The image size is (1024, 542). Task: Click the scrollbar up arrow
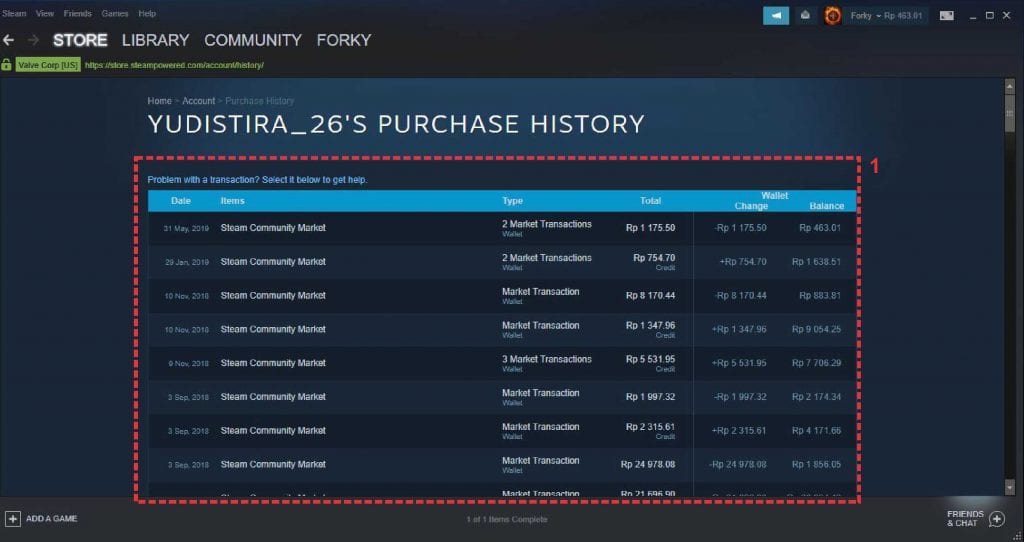1010,84
